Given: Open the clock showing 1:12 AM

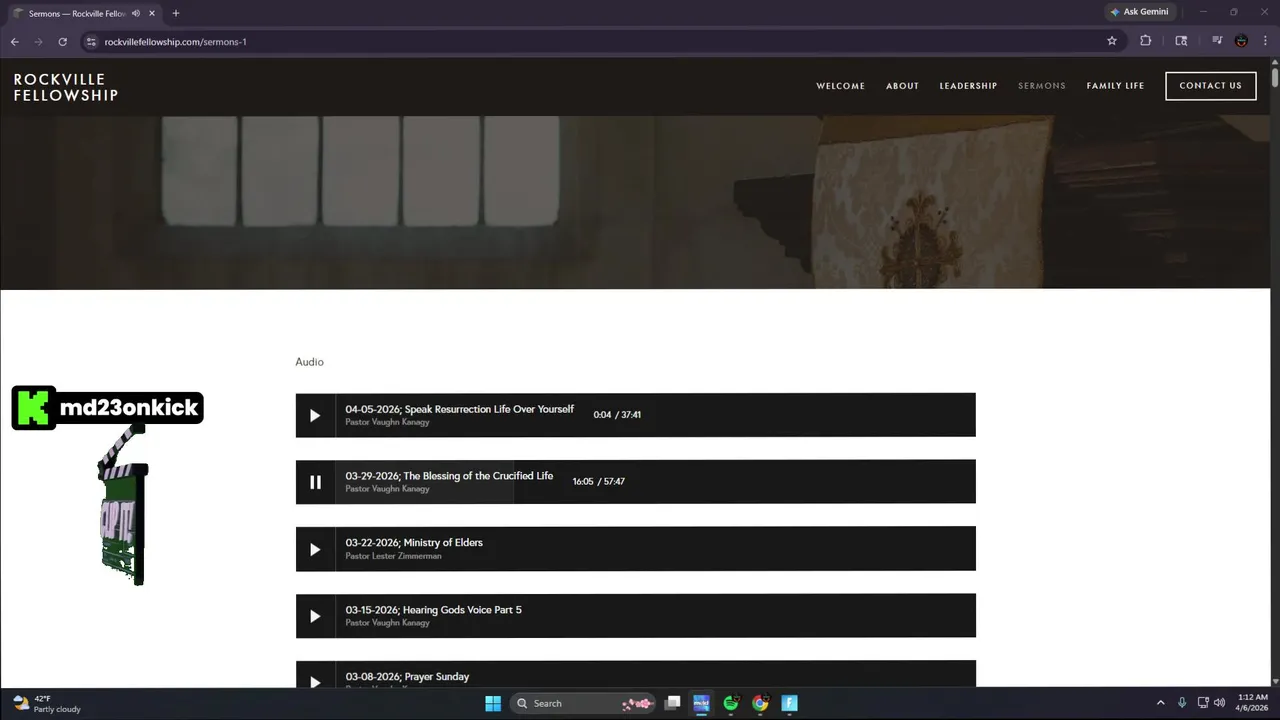Looking at the screenshot, I should point(1253,703).
